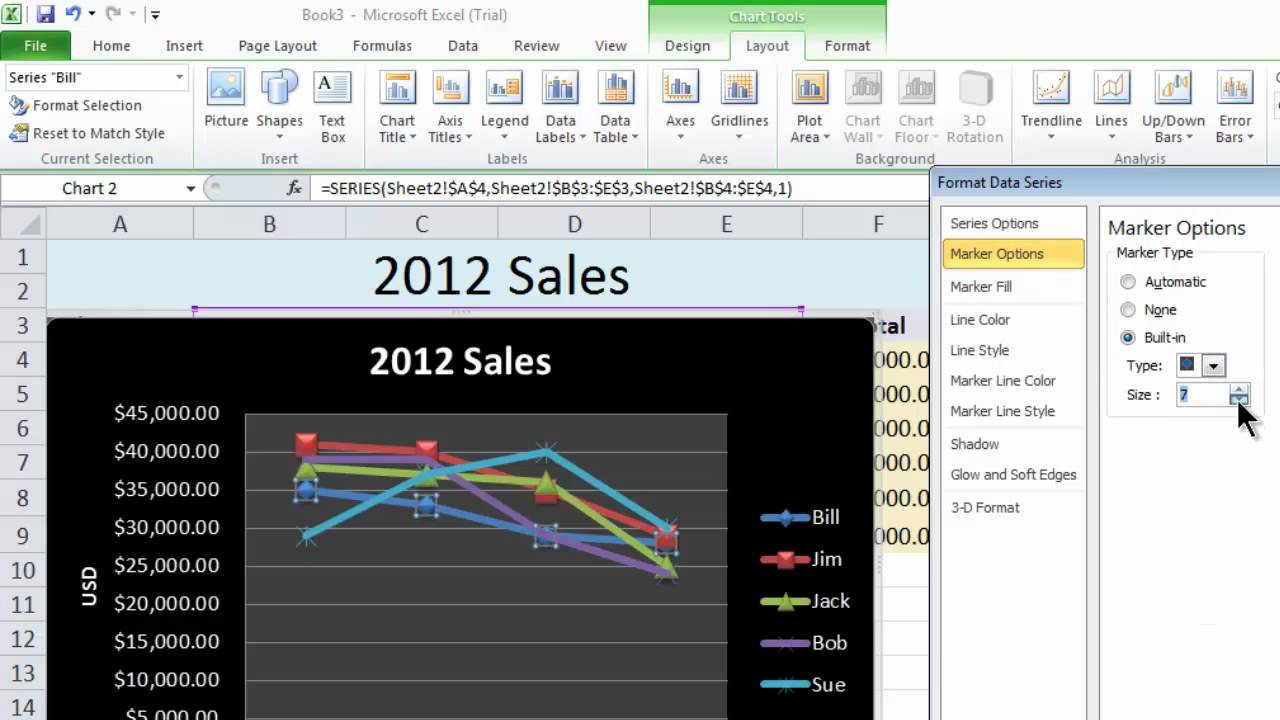
Task: Select Glow and Soft Edges category
Action: [x=1013, y=475]
